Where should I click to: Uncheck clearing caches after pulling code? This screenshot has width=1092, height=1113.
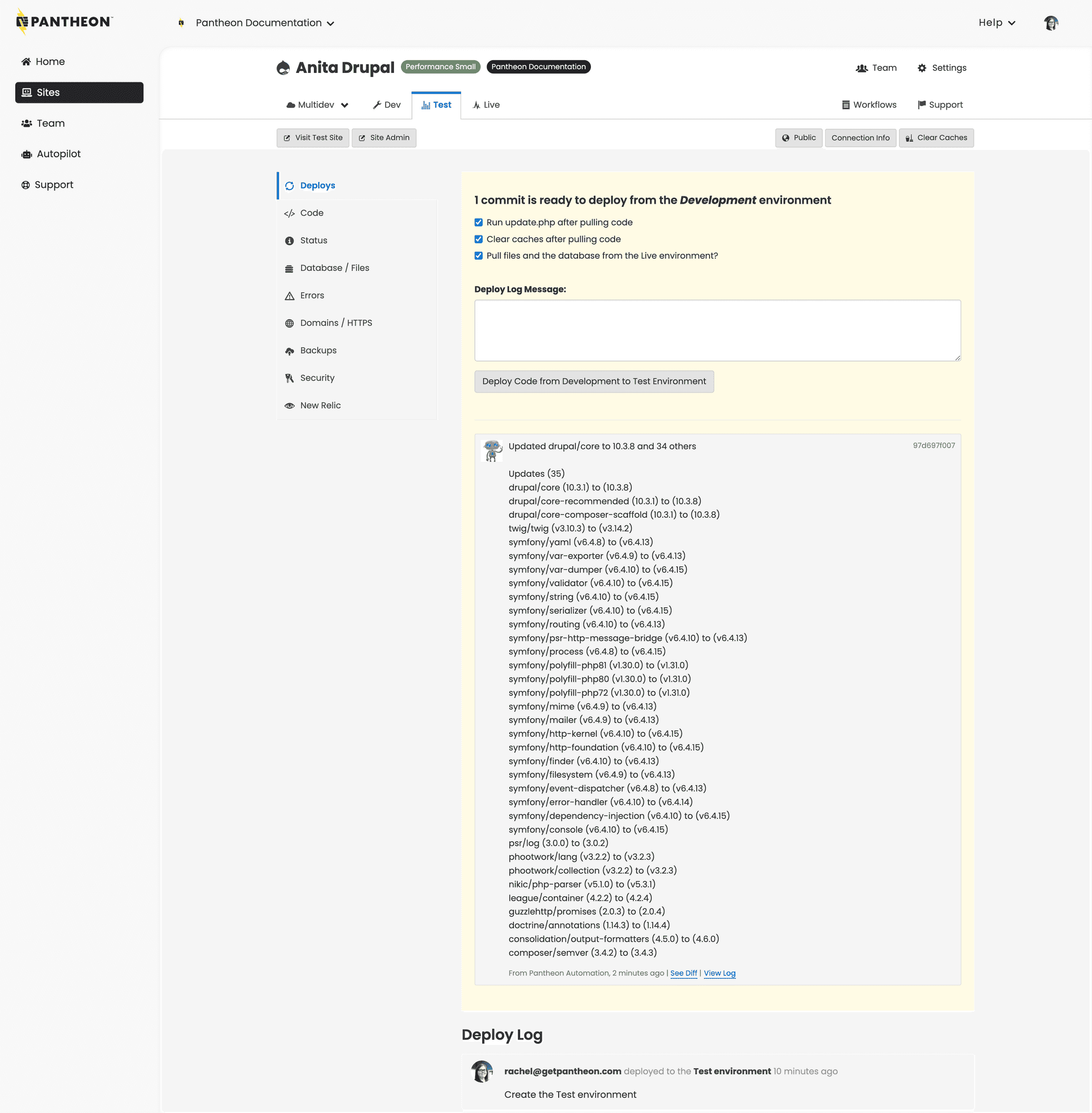point(478,239)
